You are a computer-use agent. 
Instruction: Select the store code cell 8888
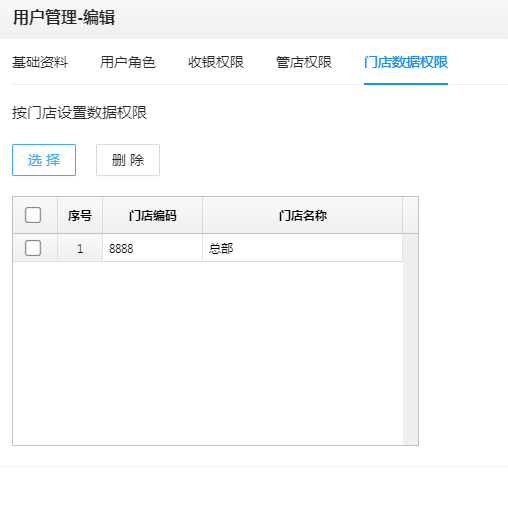pyautogui.click(x=153, y=248)
